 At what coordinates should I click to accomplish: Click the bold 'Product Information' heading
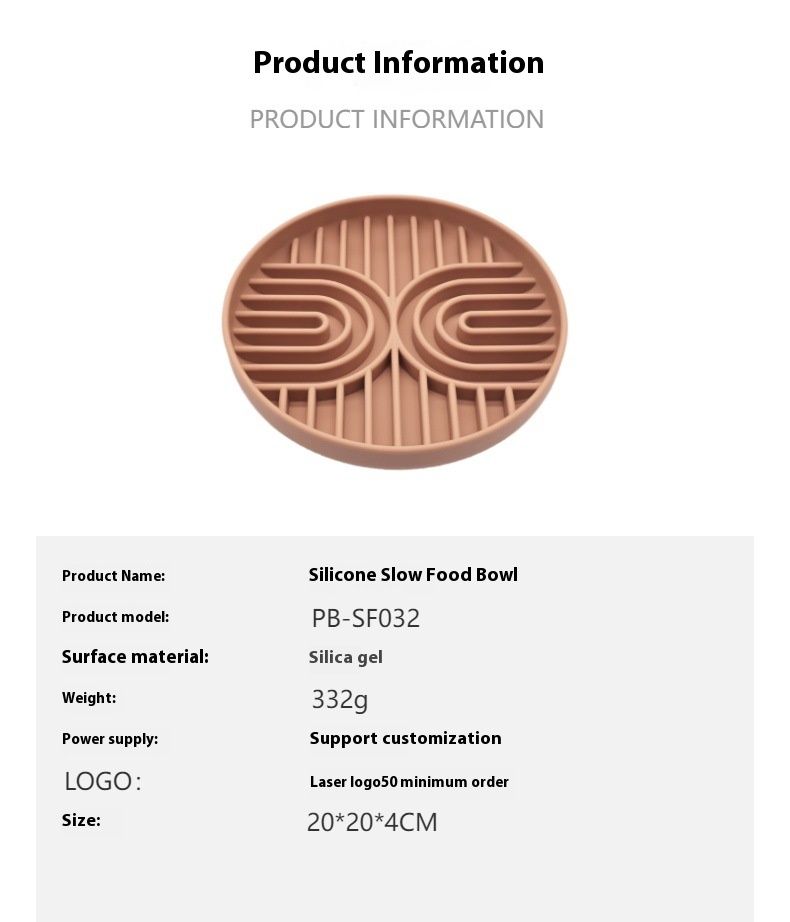[x=399, y=62]
